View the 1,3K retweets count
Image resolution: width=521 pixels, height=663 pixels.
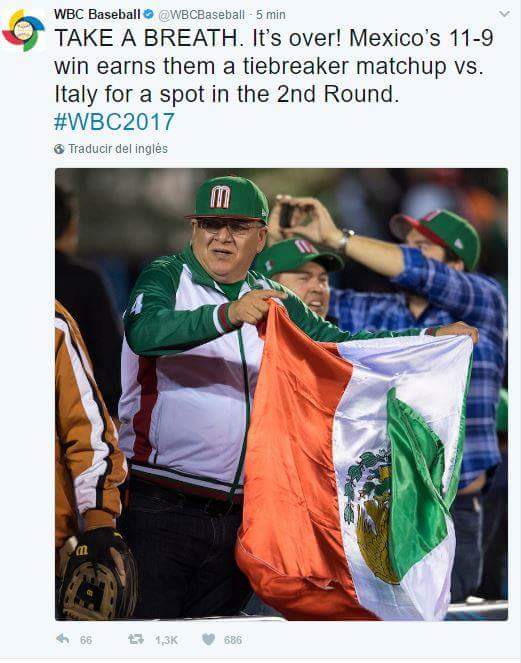pos(166,640)
